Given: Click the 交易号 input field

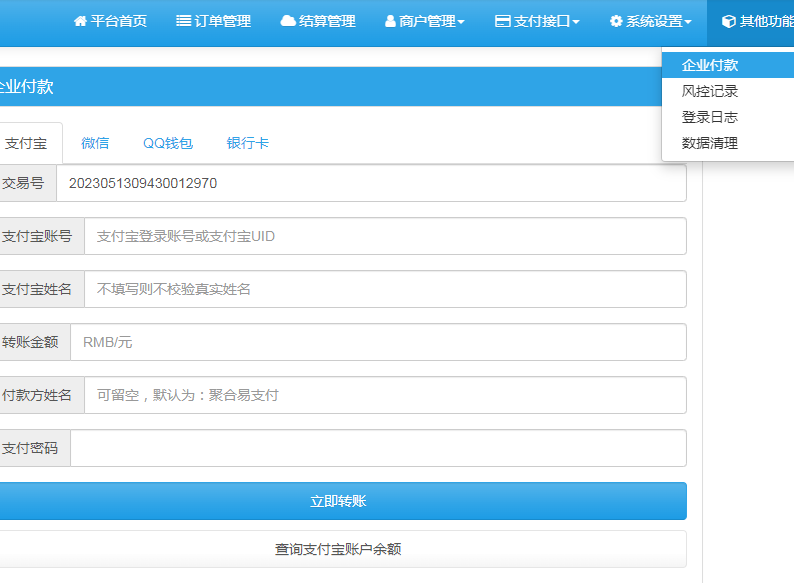Looking at the screenshot, I should (x=371, y=183).
